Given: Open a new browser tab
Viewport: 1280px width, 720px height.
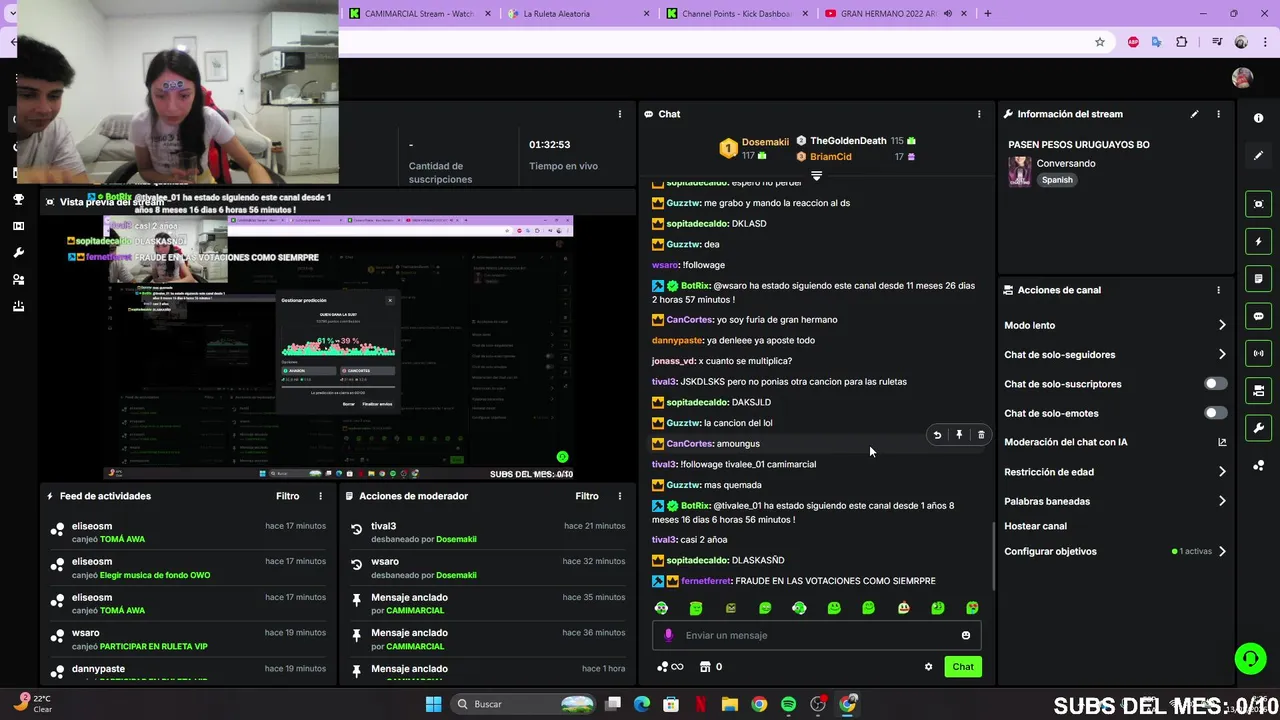Looking at the screenshot, I should point(988,14).
